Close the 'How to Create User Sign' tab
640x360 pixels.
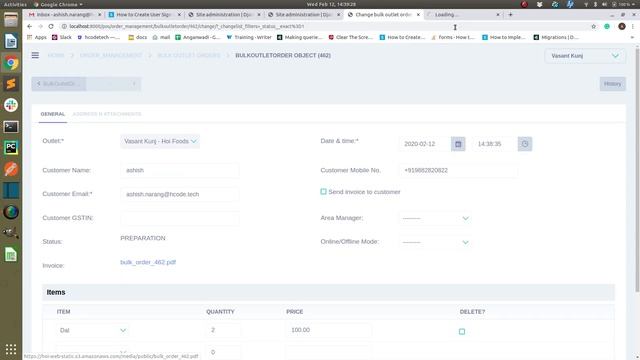[x=179, y=15]
